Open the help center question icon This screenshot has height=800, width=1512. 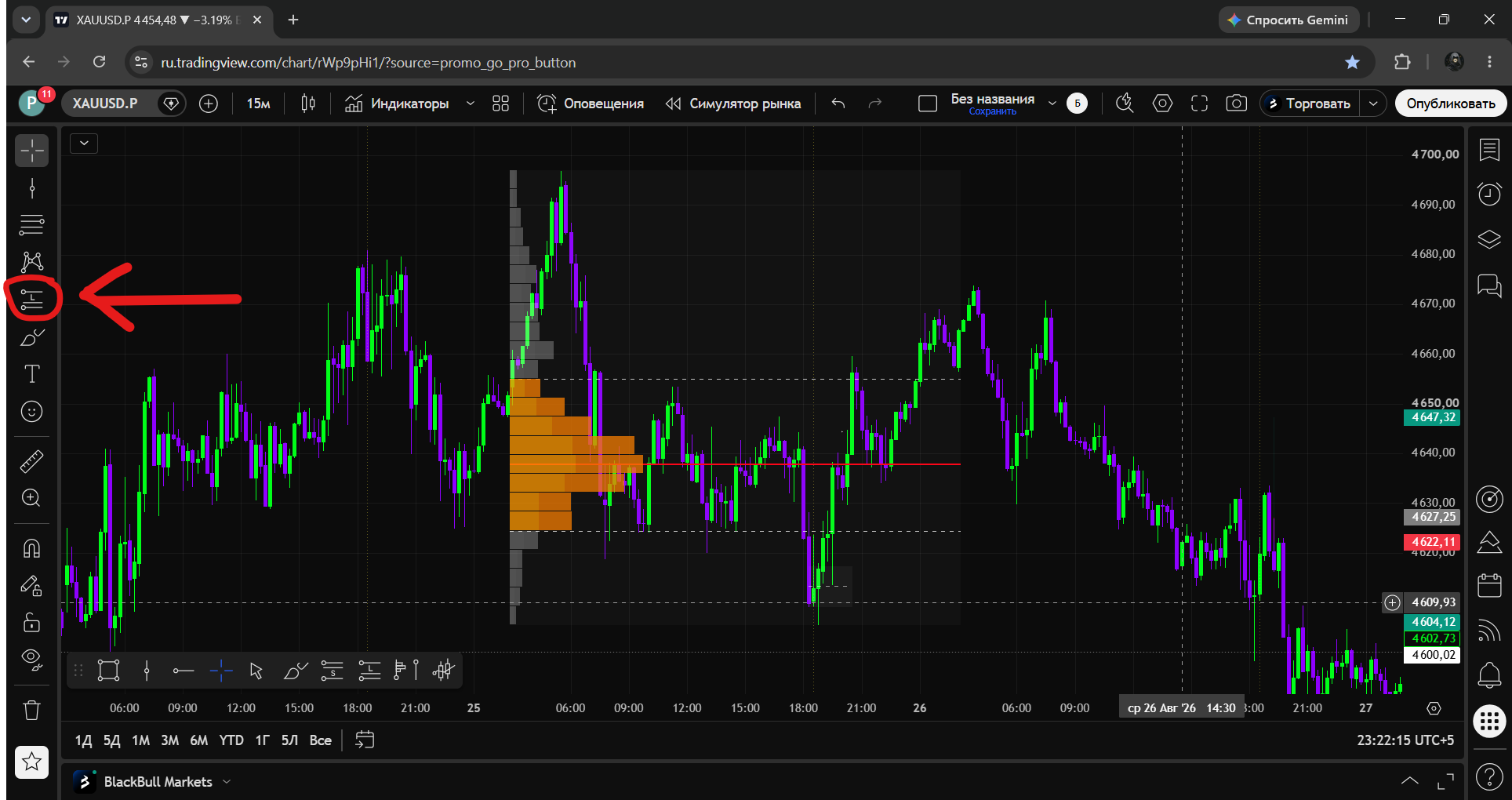[1489, 777]
